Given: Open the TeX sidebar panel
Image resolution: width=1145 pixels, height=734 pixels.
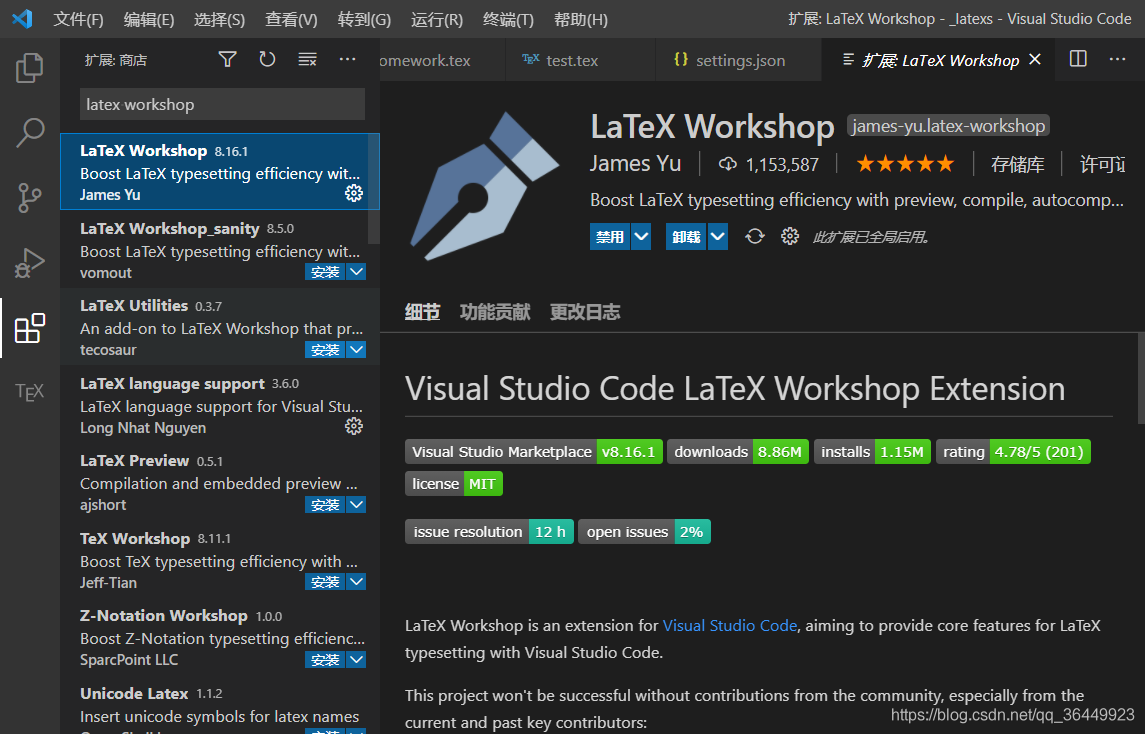Looking at the screenshot, I should [x=29, y=391].
